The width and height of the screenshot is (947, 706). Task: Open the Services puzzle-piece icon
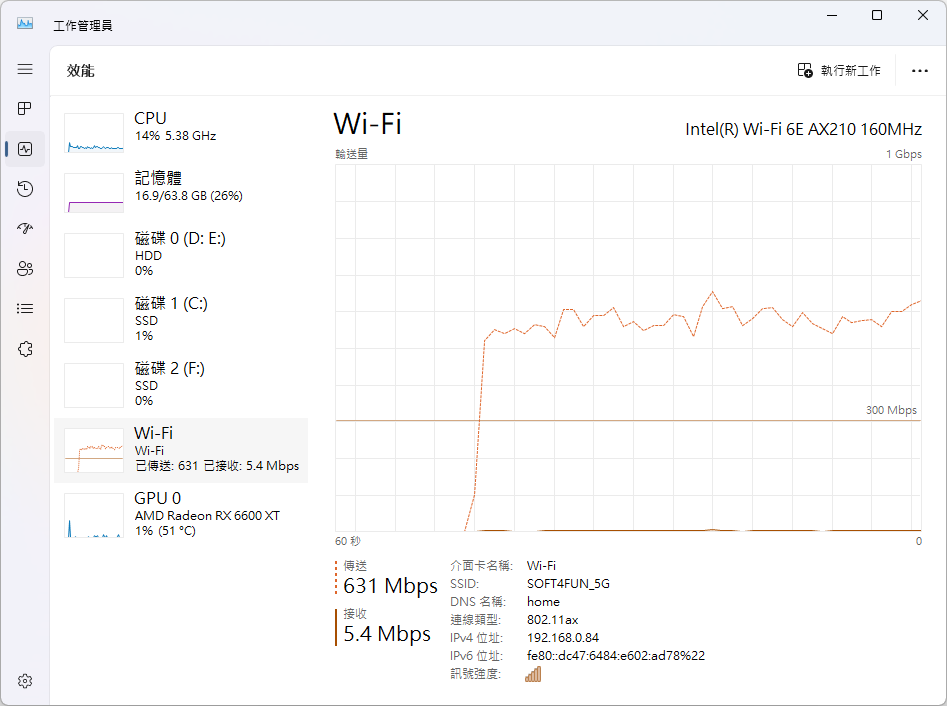tap(25, 349)
